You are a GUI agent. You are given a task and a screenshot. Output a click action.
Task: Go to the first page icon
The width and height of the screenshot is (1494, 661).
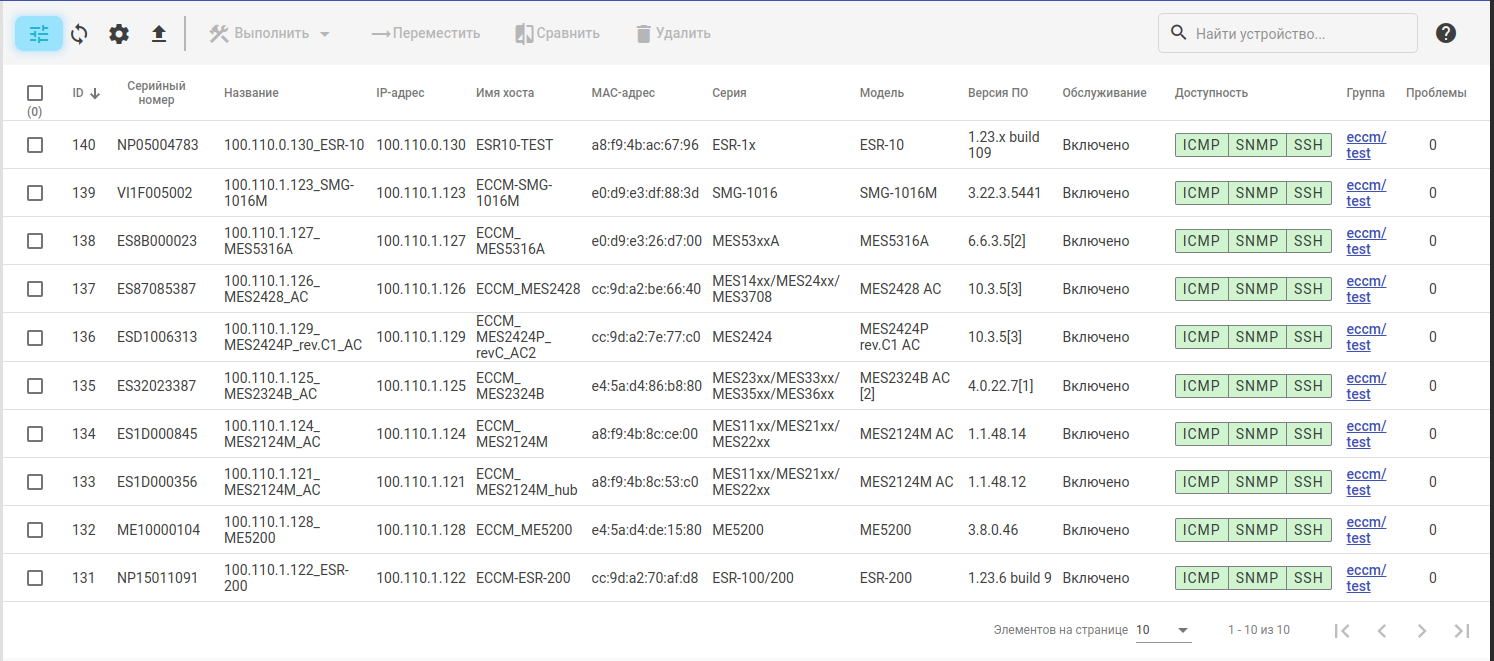(1343, 630)
